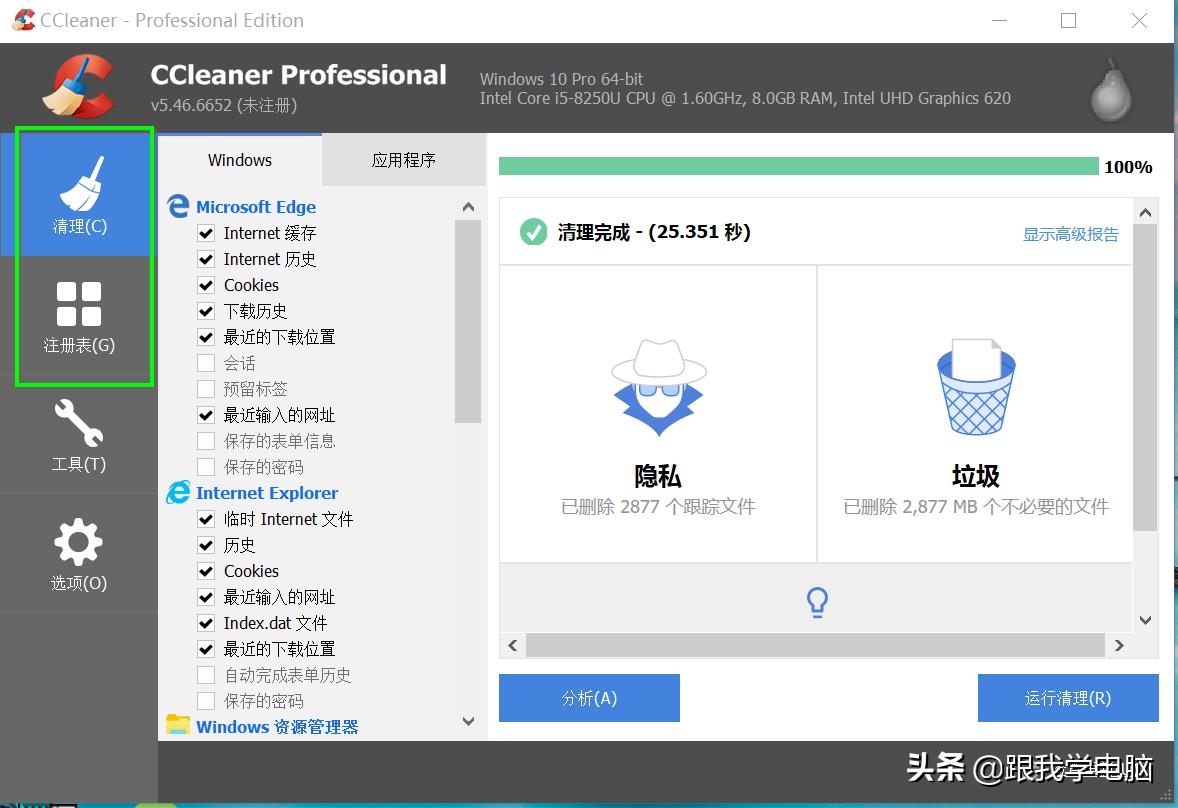This screenshot has width=1178, height=808.
Task: Open 显示高级报告 advanced report link
Action: tap(1070, 233)
